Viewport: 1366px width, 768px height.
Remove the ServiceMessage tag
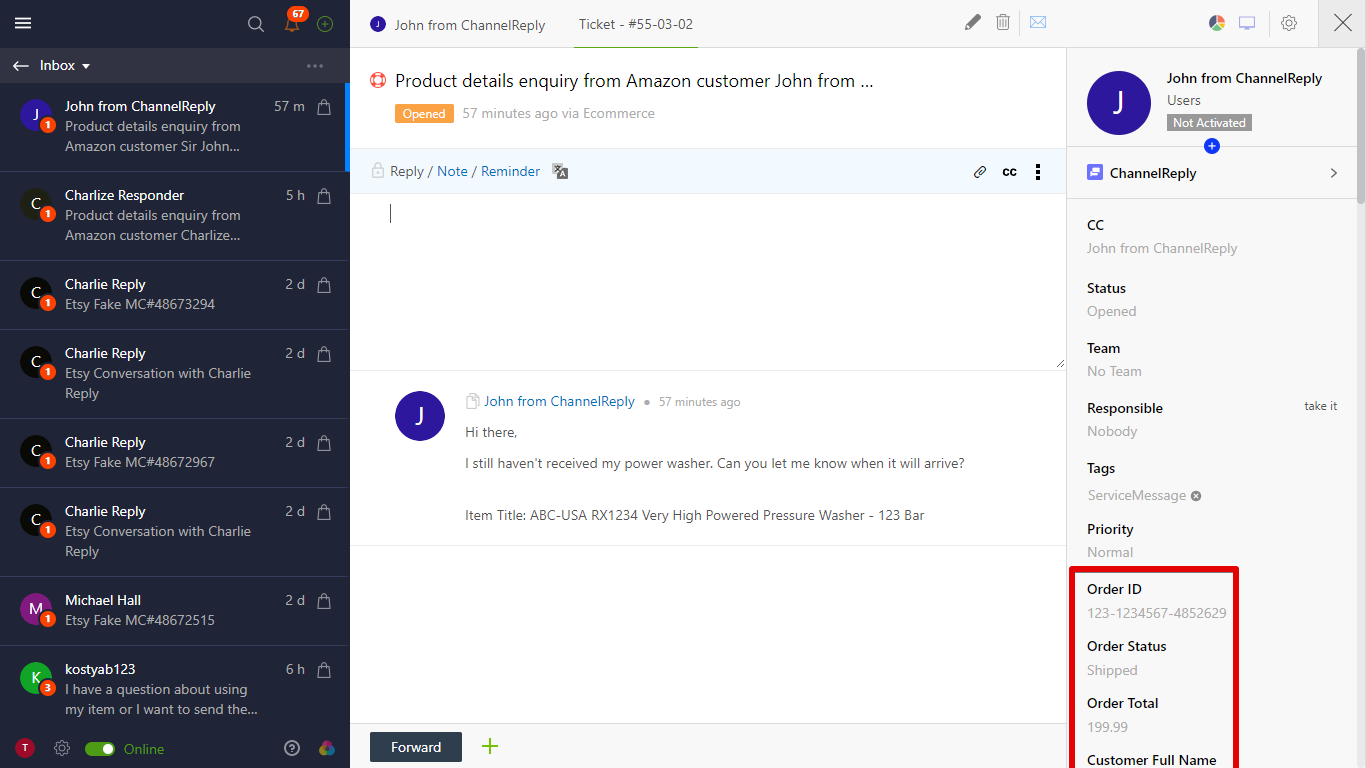pyautogui.click(x=1196, y=496)
